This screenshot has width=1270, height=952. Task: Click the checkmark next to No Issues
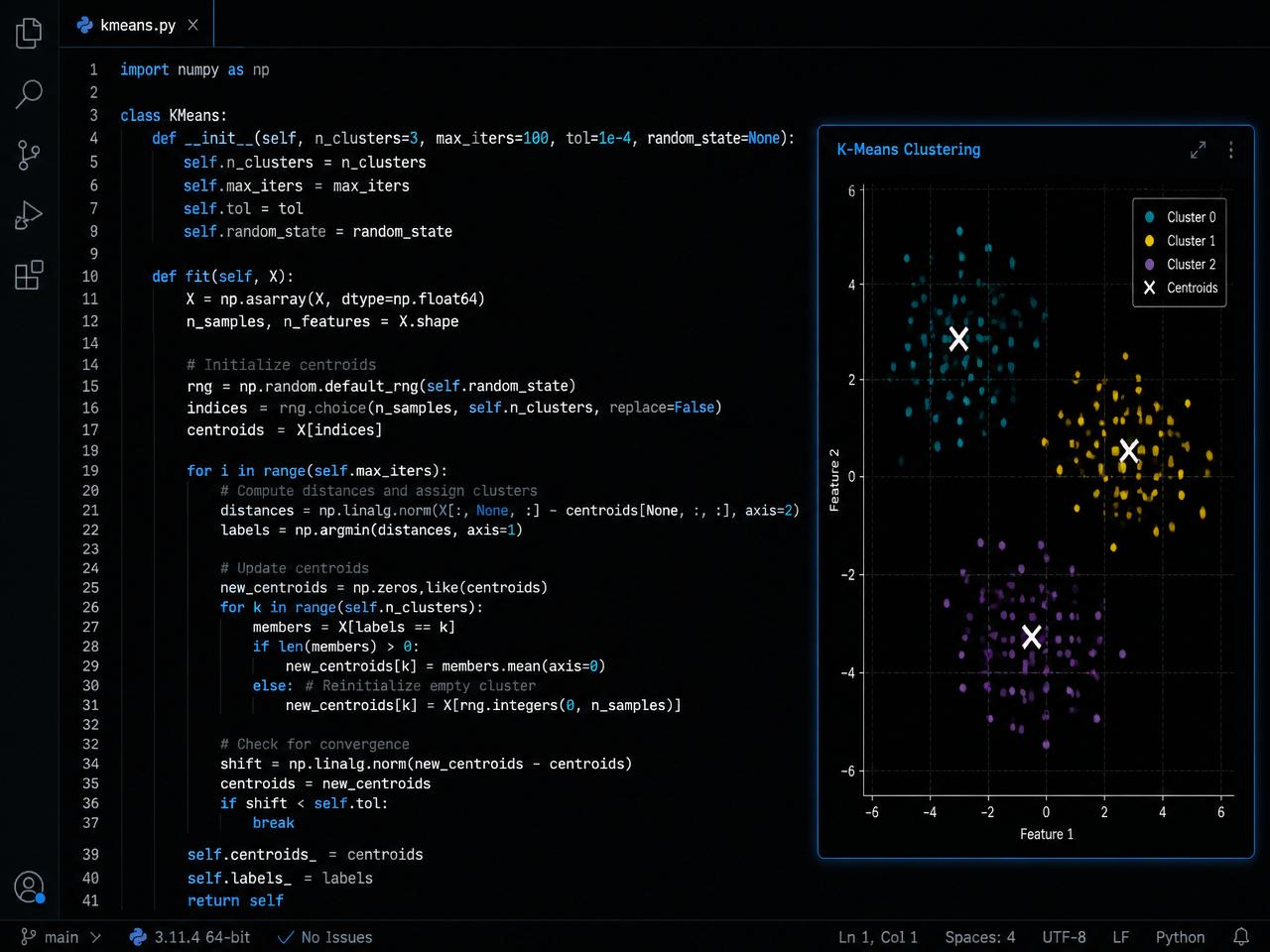286,937
